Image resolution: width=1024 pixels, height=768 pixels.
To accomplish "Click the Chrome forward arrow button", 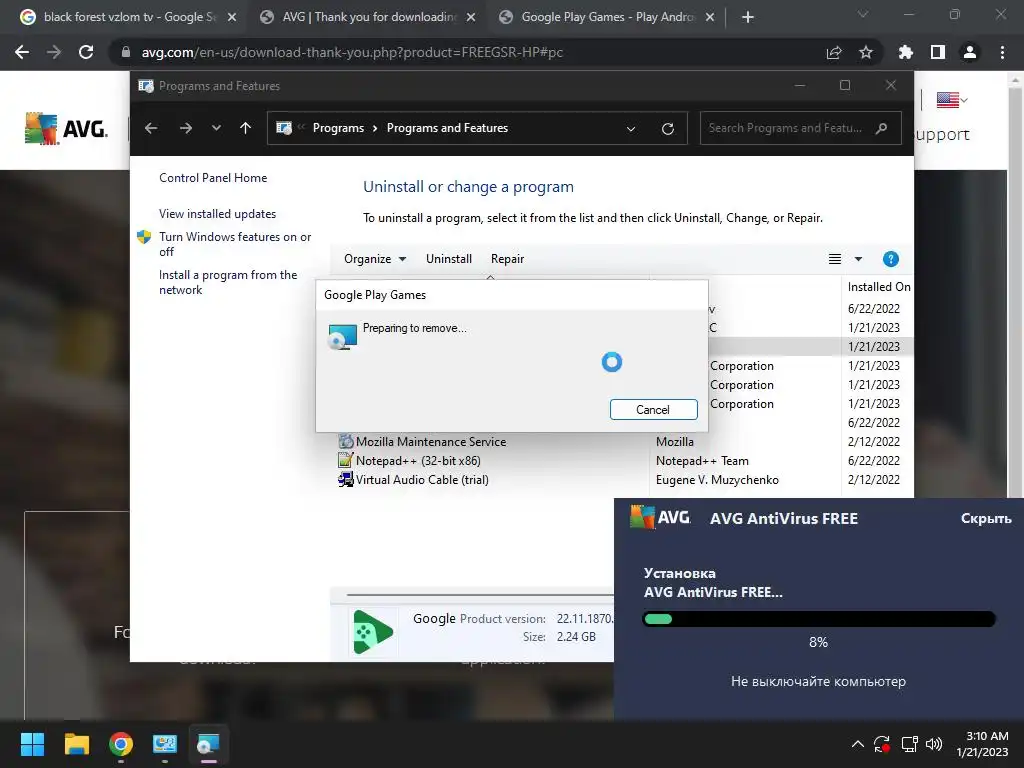I will [54, 52].
